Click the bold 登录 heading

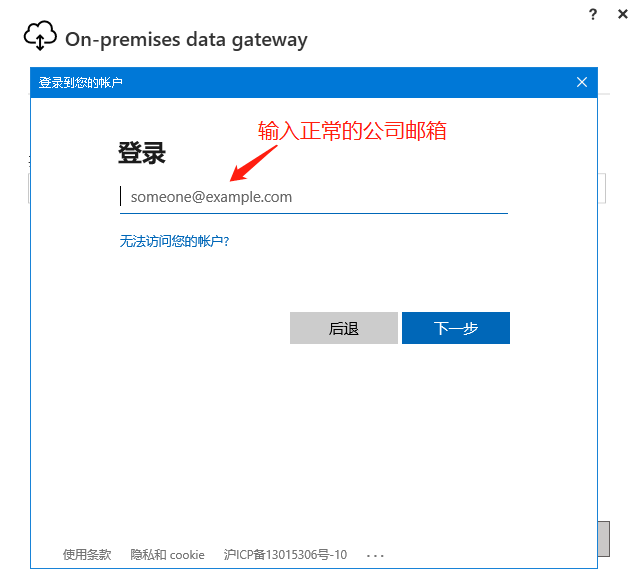142,153
